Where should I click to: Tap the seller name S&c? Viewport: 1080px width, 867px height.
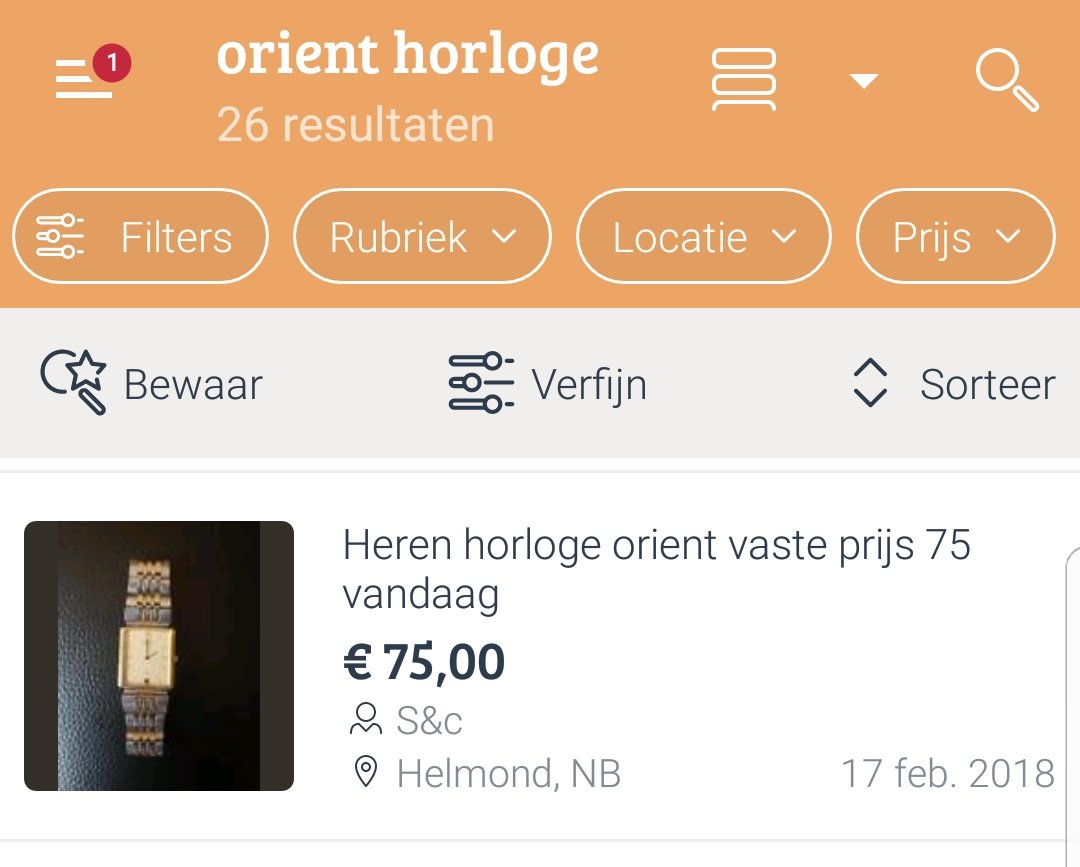429,721
